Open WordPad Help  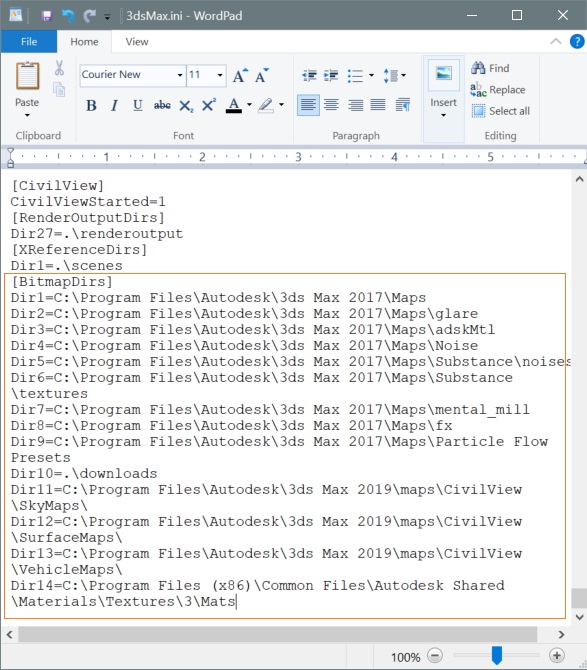(x=577, y=41)
